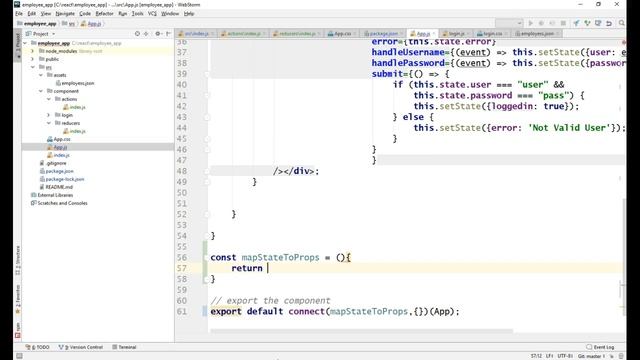Select Scratches and Consoles tree node
640x360 pixels.
[x=59, y=203]
